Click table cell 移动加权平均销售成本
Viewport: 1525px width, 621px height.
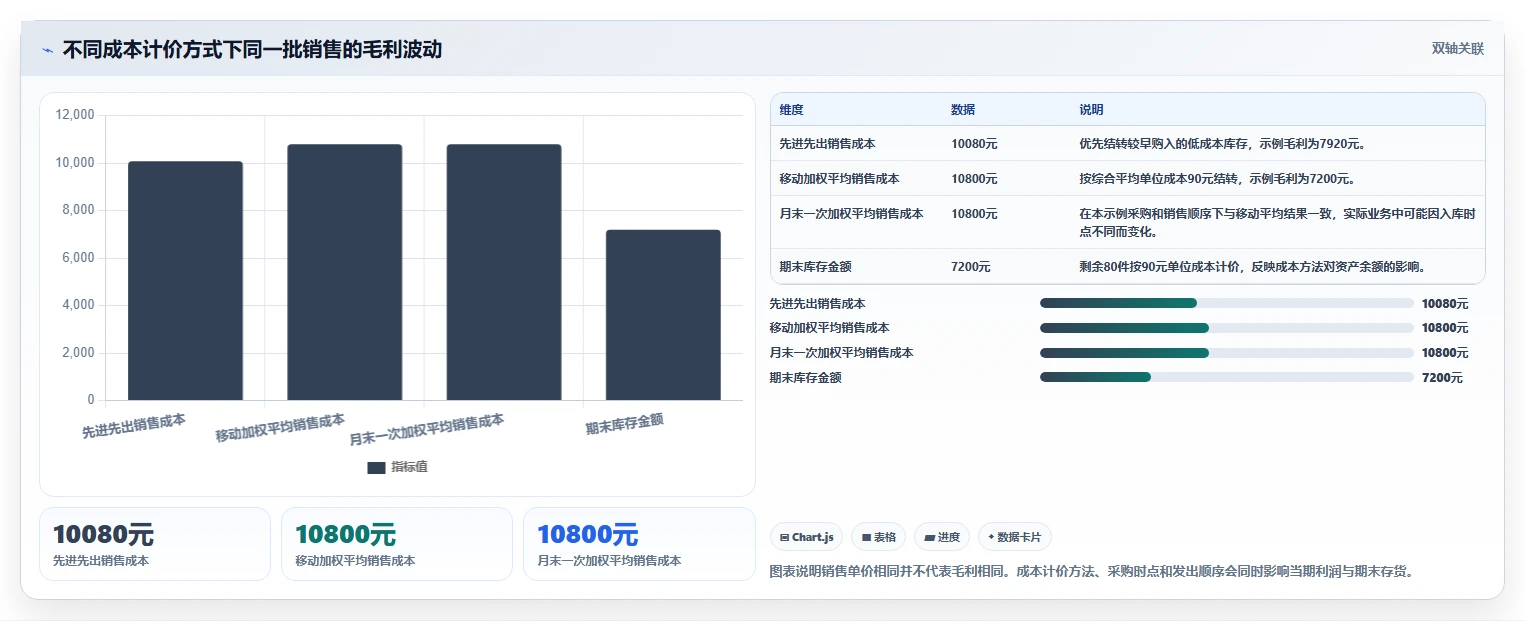[x=839, y=179]
